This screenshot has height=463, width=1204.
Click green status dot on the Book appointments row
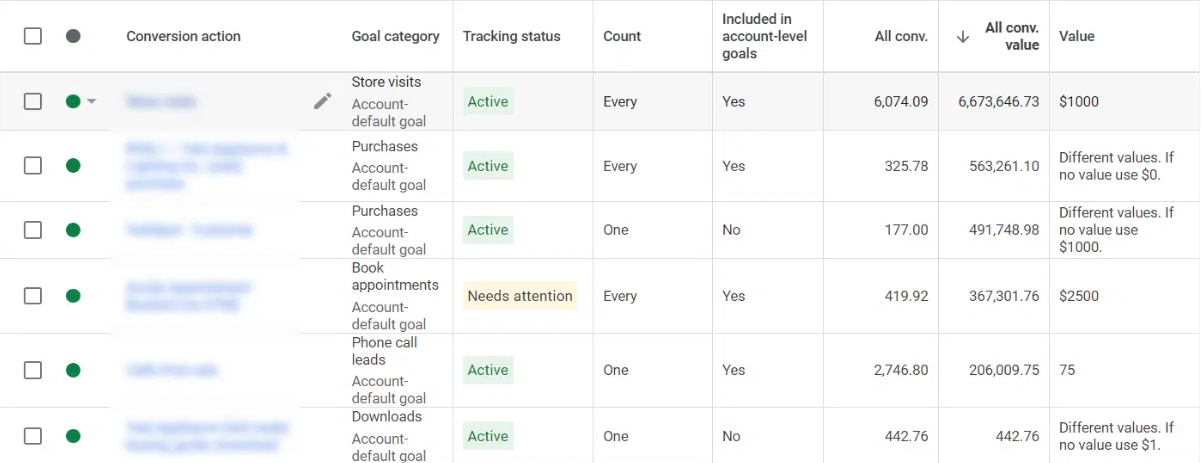(73, 296)
